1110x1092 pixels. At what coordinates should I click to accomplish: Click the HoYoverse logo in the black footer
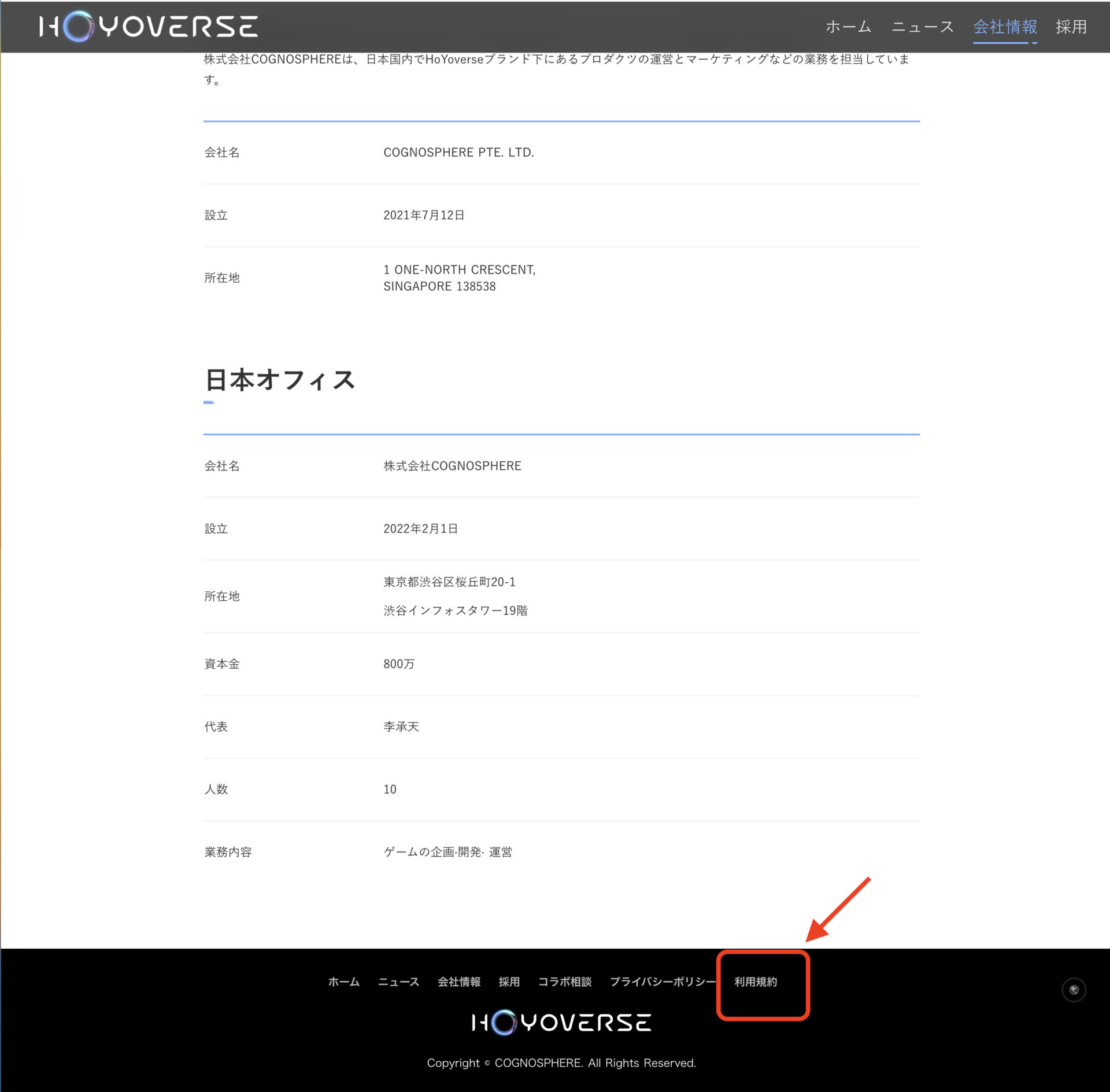click(561, 1022)
